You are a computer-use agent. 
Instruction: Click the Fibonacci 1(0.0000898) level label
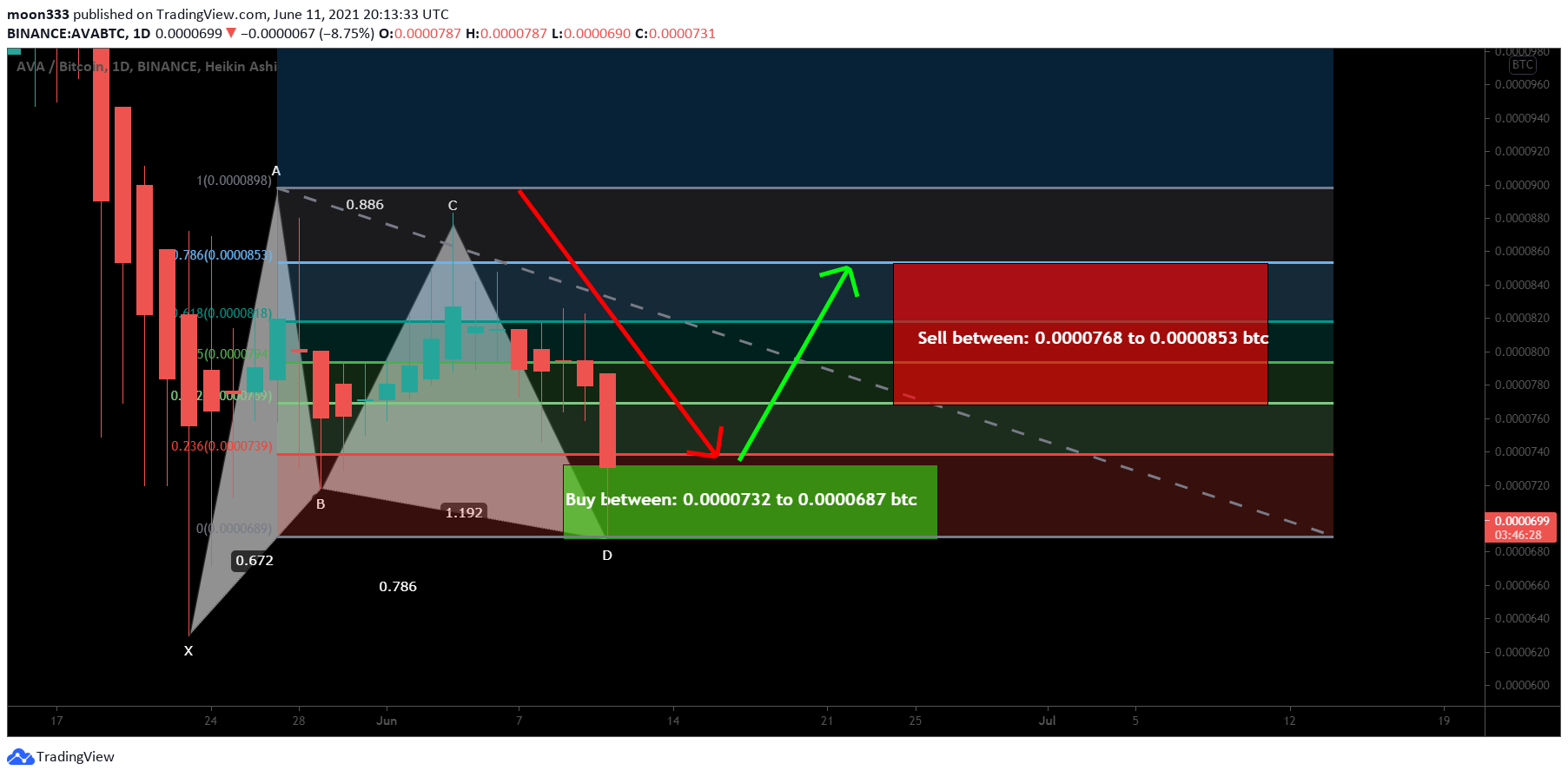pos(234,181)
